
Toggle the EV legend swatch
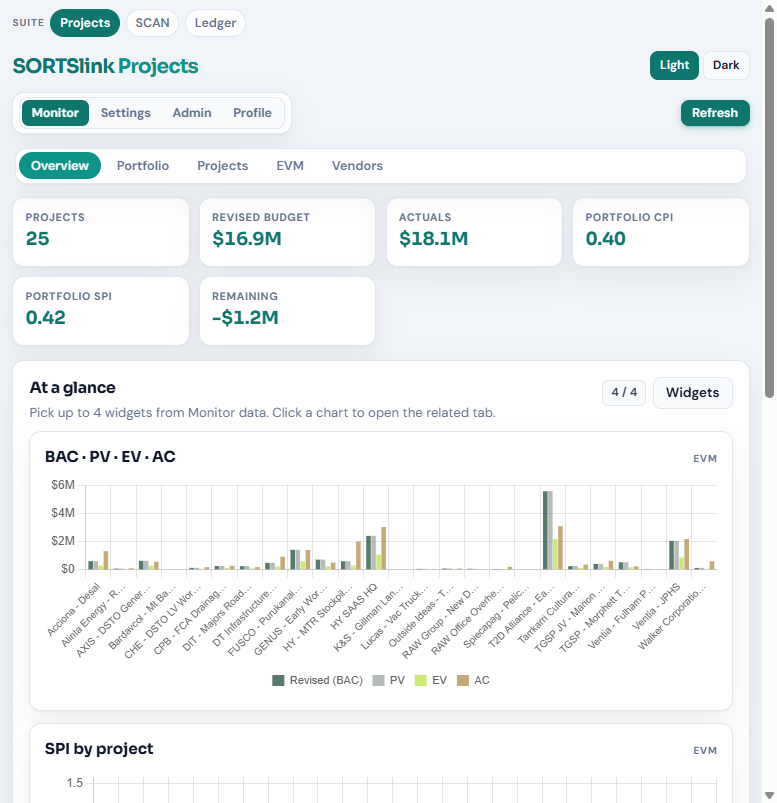(421, 681)
